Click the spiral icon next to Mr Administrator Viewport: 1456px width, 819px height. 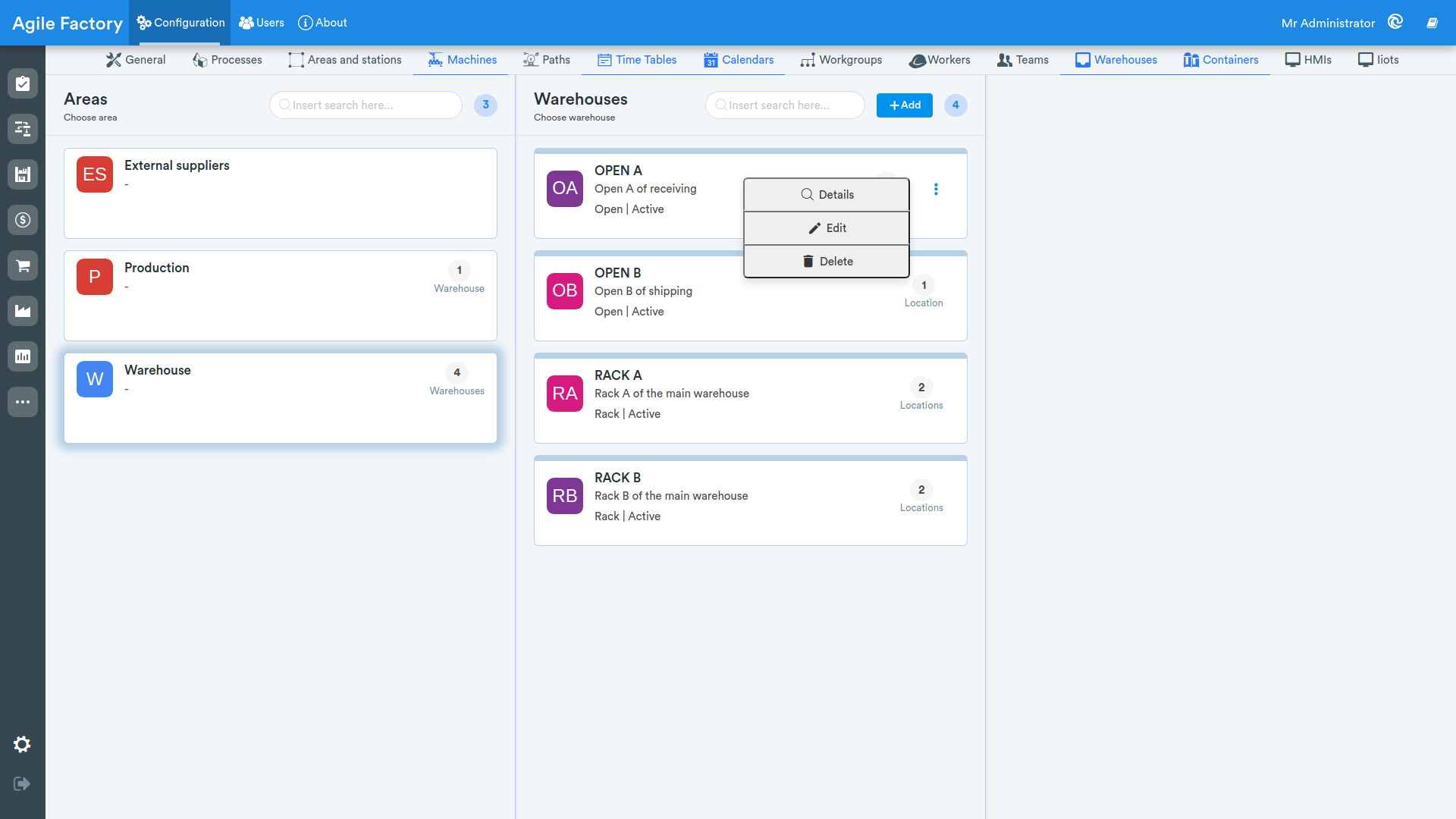pos(1395,22)
